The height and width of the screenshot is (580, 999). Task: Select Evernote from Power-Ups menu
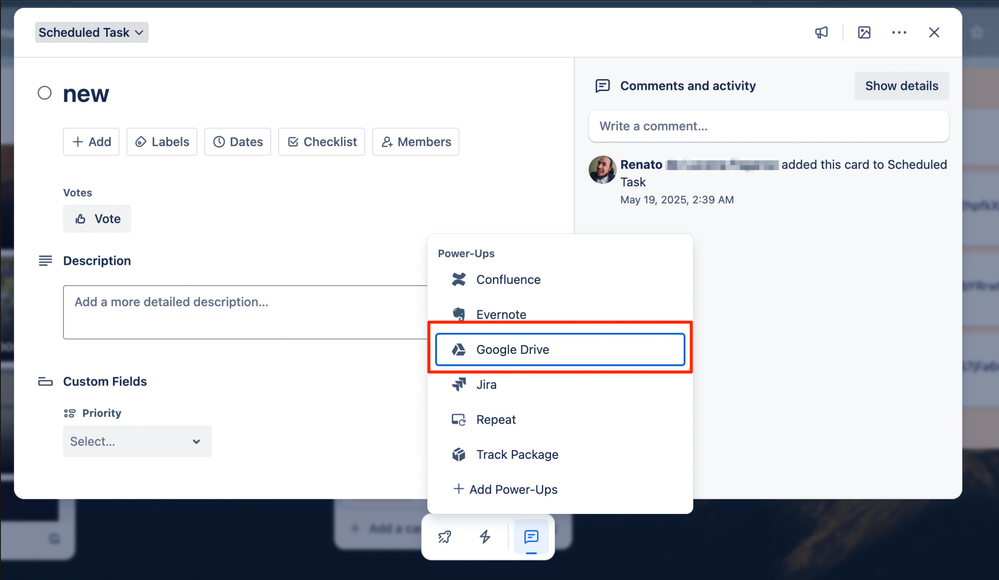point(560,314)
